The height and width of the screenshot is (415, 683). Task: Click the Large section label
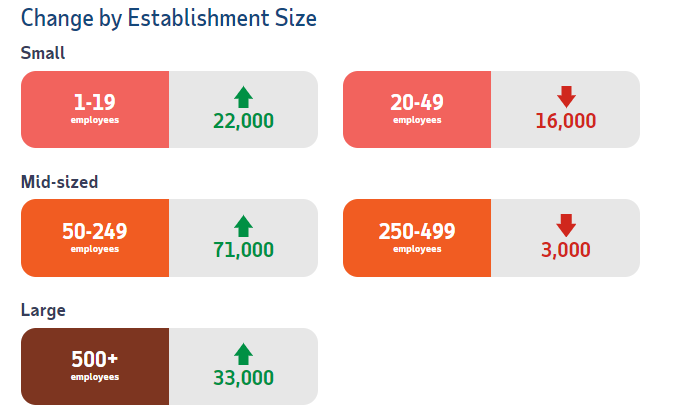pyautogui.click(x=43, y=310)
